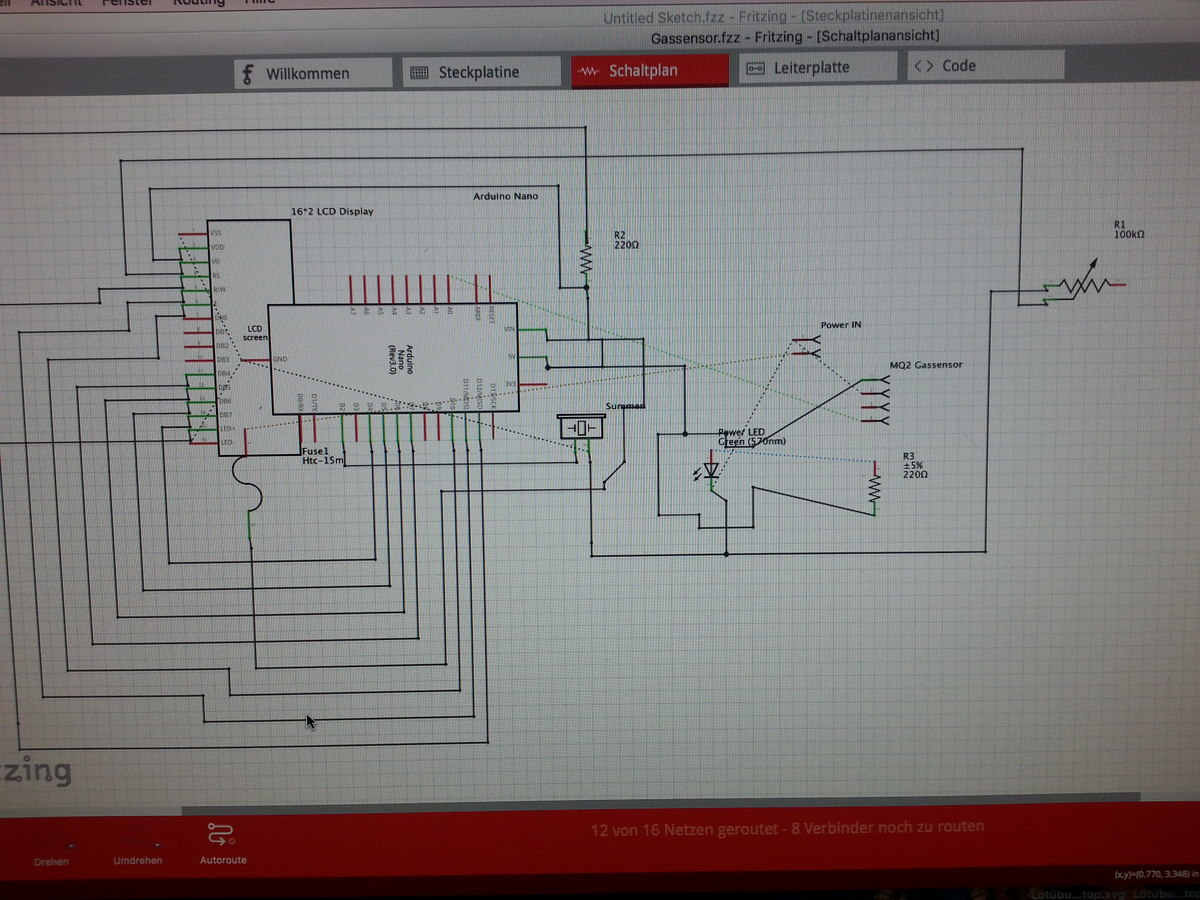Viewport: 1200px width, 900px height.
Task: Click the Power IN label
Action: [x=842, y=325]
